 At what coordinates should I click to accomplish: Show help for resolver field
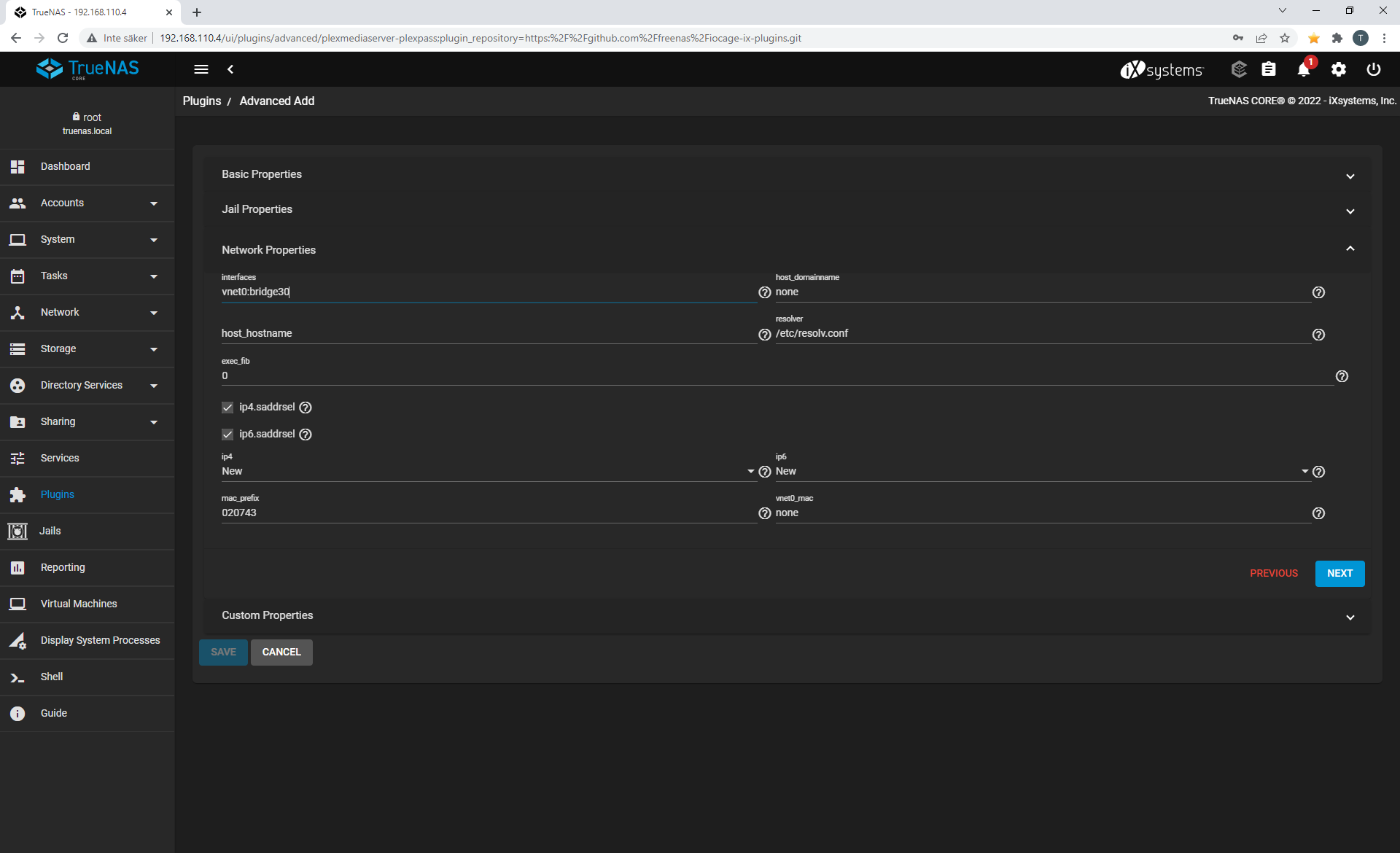point(1318,335)
